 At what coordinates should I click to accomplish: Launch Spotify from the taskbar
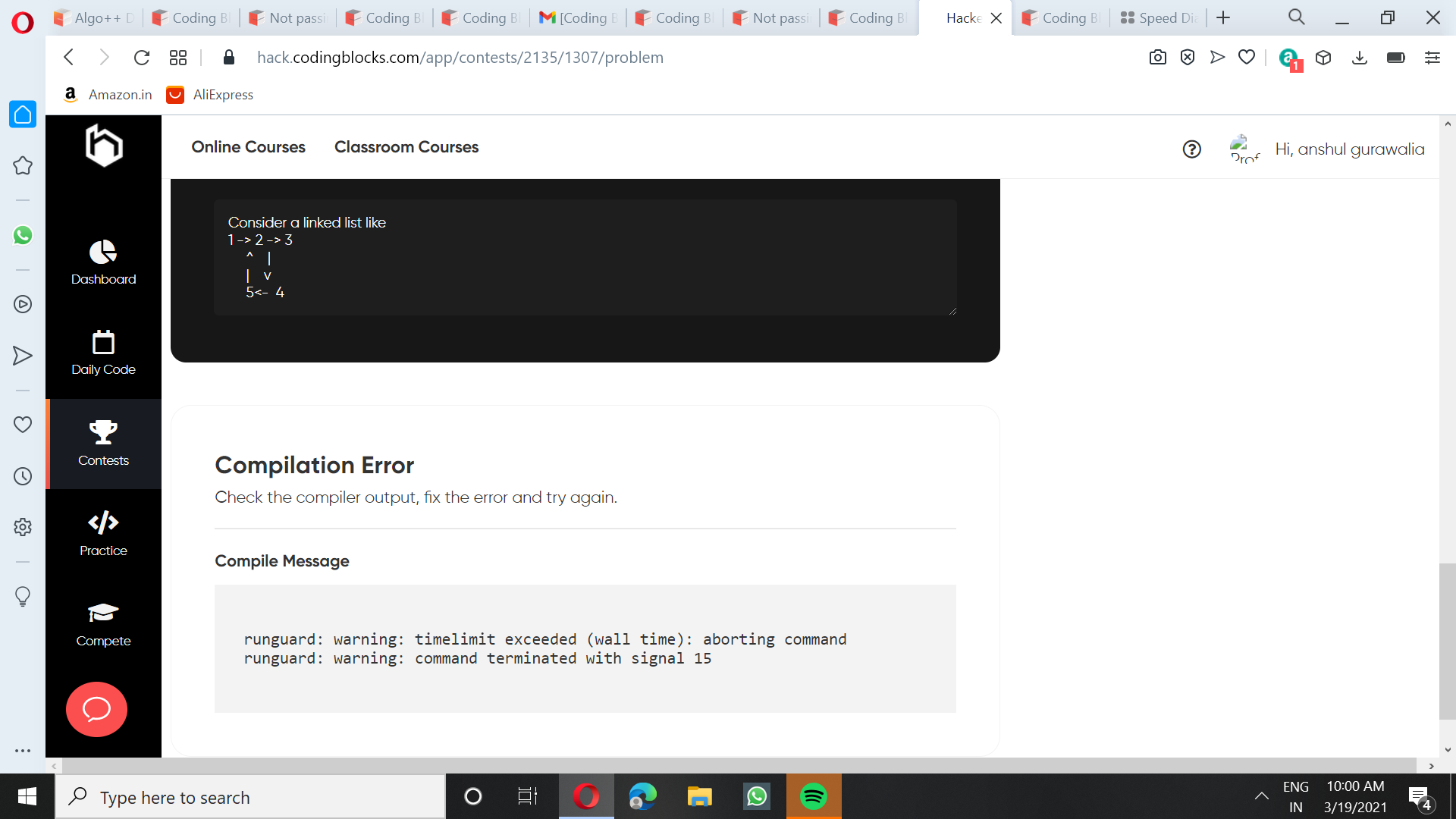813,796
